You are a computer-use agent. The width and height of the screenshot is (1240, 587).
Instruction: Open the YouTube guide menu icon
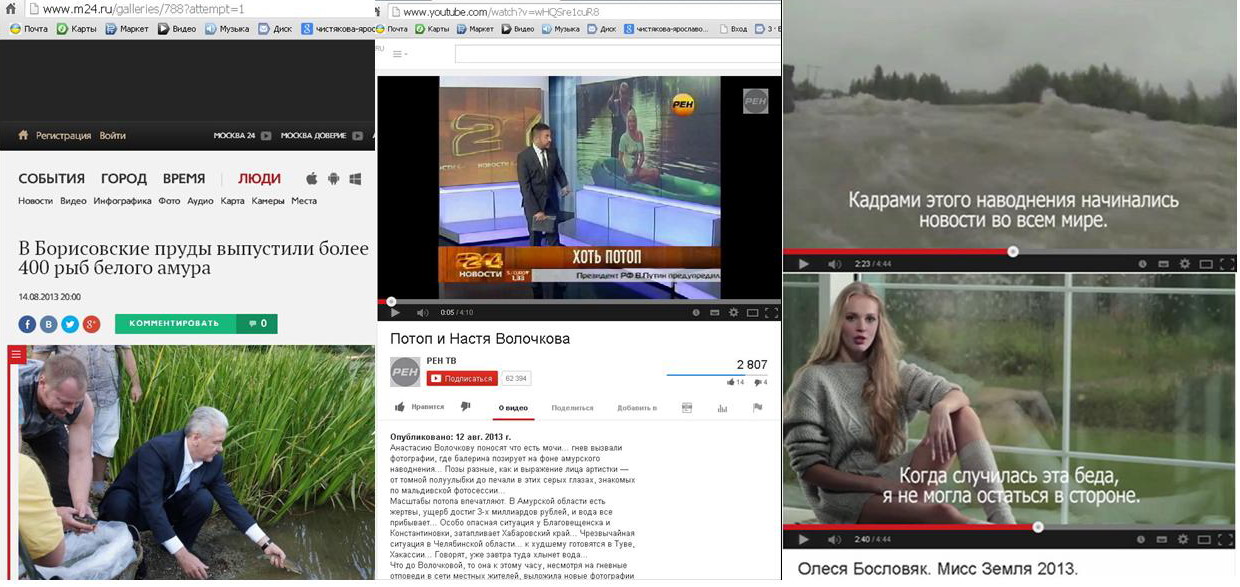[400, 54]
